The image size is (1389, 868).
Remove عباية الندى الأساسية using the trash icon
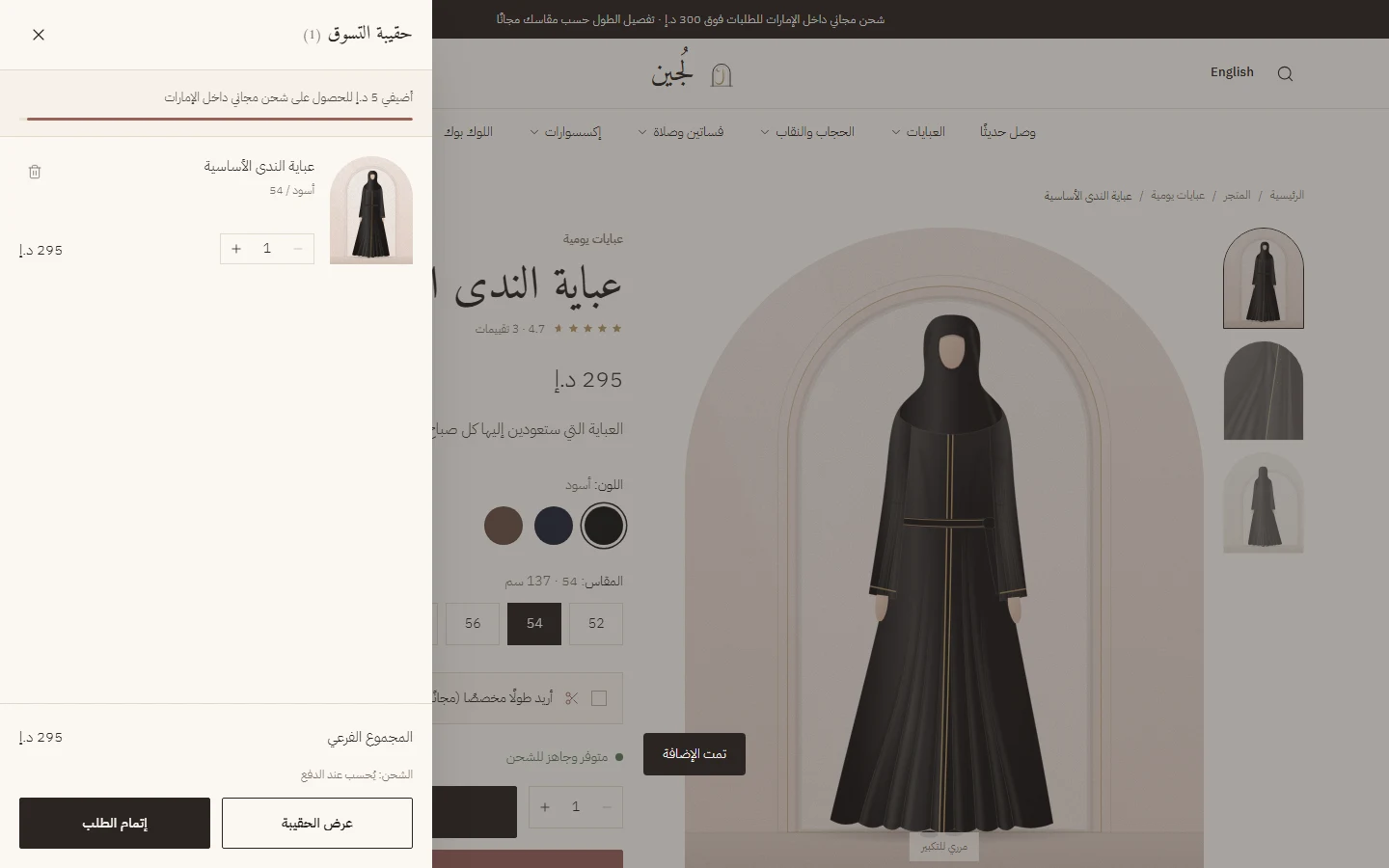pos(35,172)
